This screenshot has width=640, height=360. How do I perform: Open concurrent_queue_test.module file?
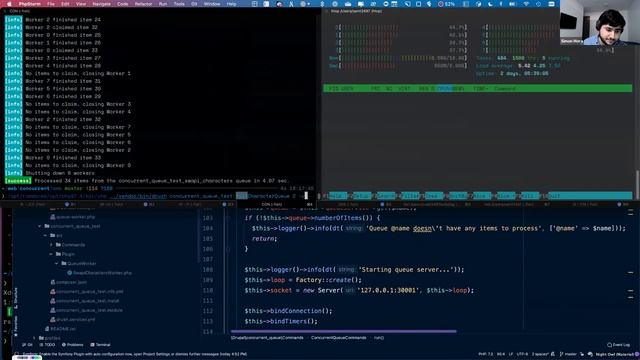pos(86,310)
